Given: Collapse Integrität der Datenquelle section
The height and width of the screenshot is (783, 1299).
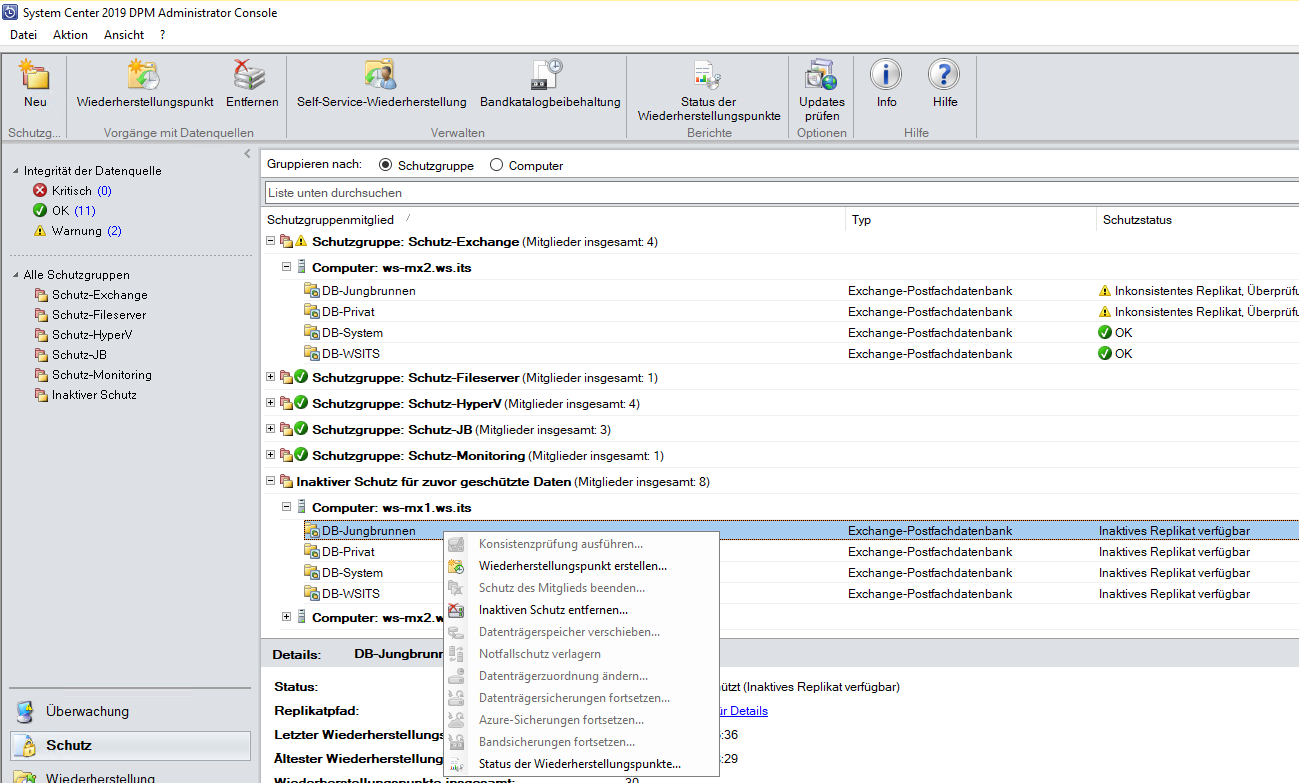Looking at the screenshot, I should pyautogui.click(x=15, y=171).
